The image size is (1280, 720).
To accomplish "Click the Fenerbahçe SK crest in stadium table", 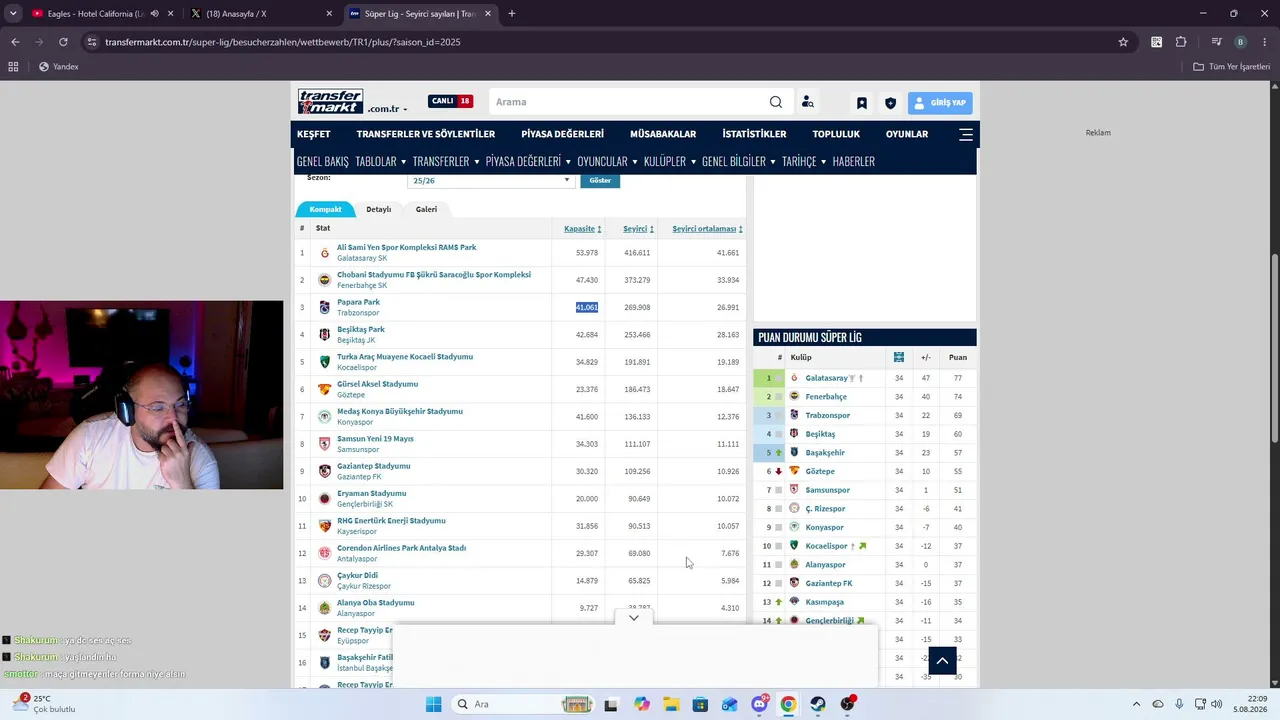I will [x=324, y=280].
